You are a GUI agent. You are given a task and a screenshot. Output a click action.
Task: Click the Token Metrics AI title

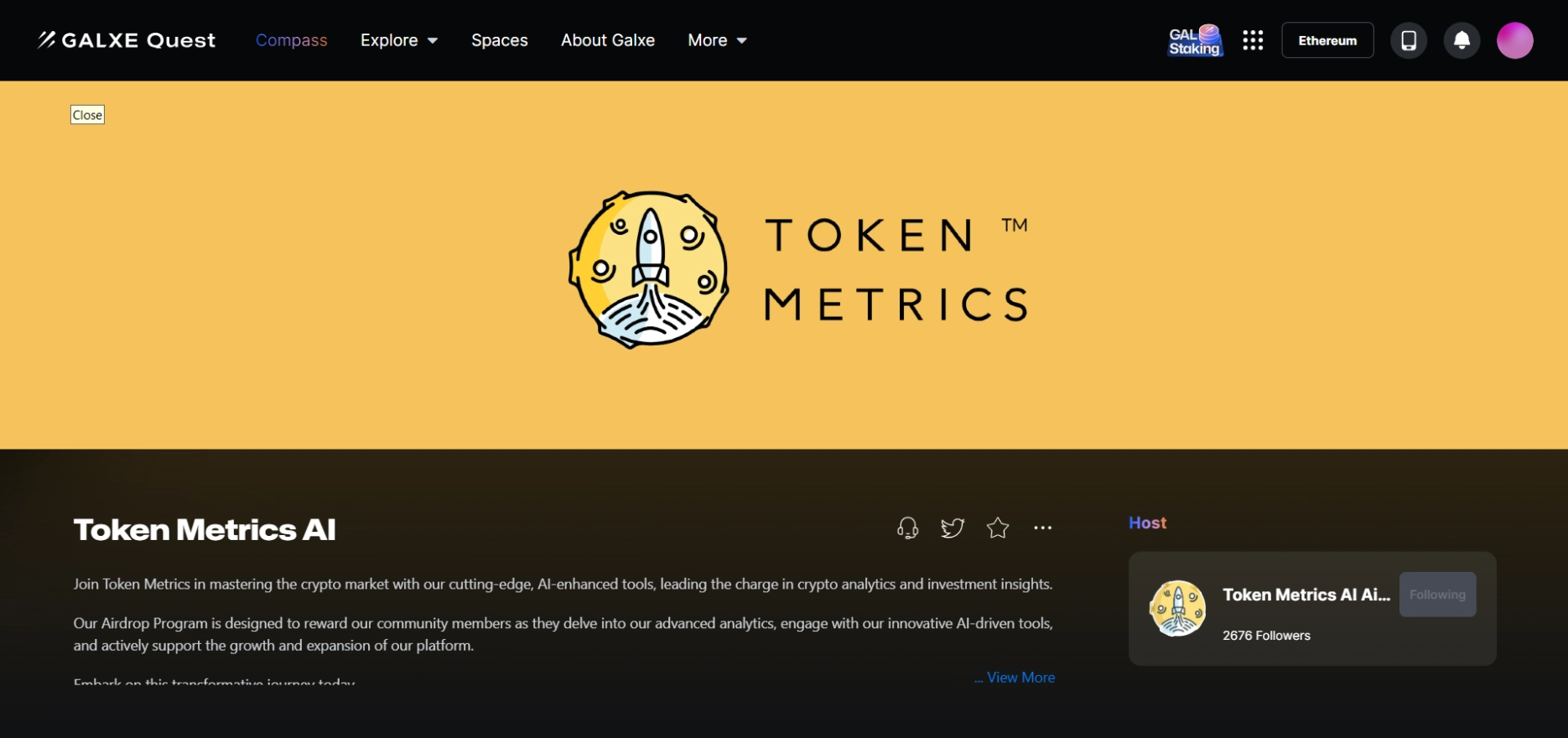coord(205,530)
